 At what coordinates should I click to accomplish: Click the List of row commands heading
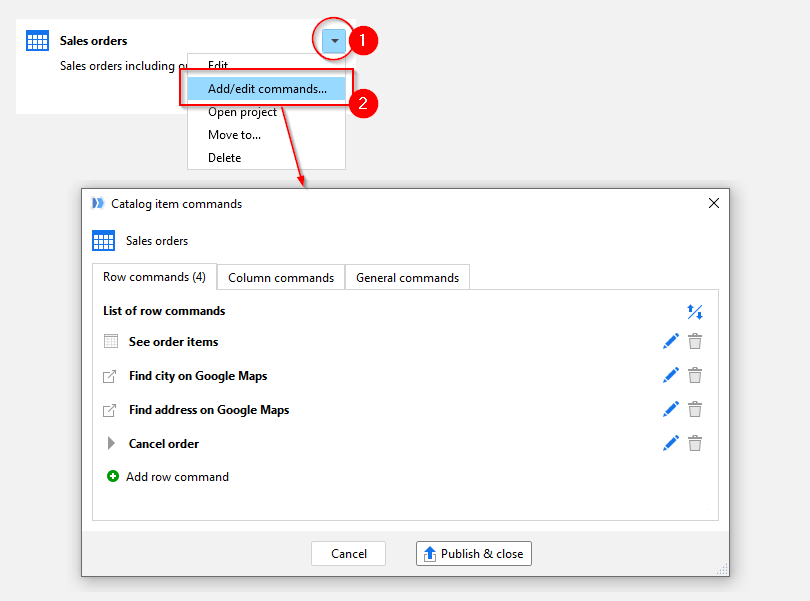point(164,311)
